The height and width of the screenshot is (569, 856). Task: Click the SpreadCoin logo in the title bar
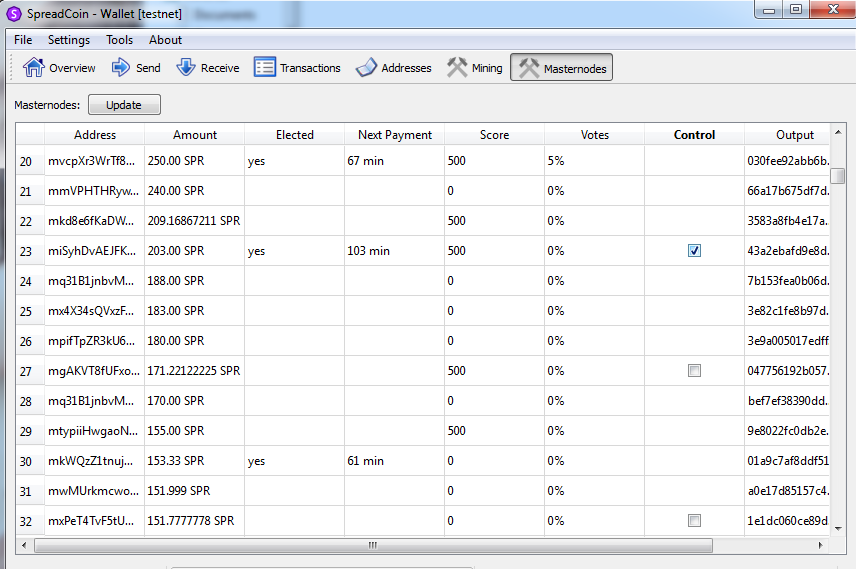coord(14,14)
